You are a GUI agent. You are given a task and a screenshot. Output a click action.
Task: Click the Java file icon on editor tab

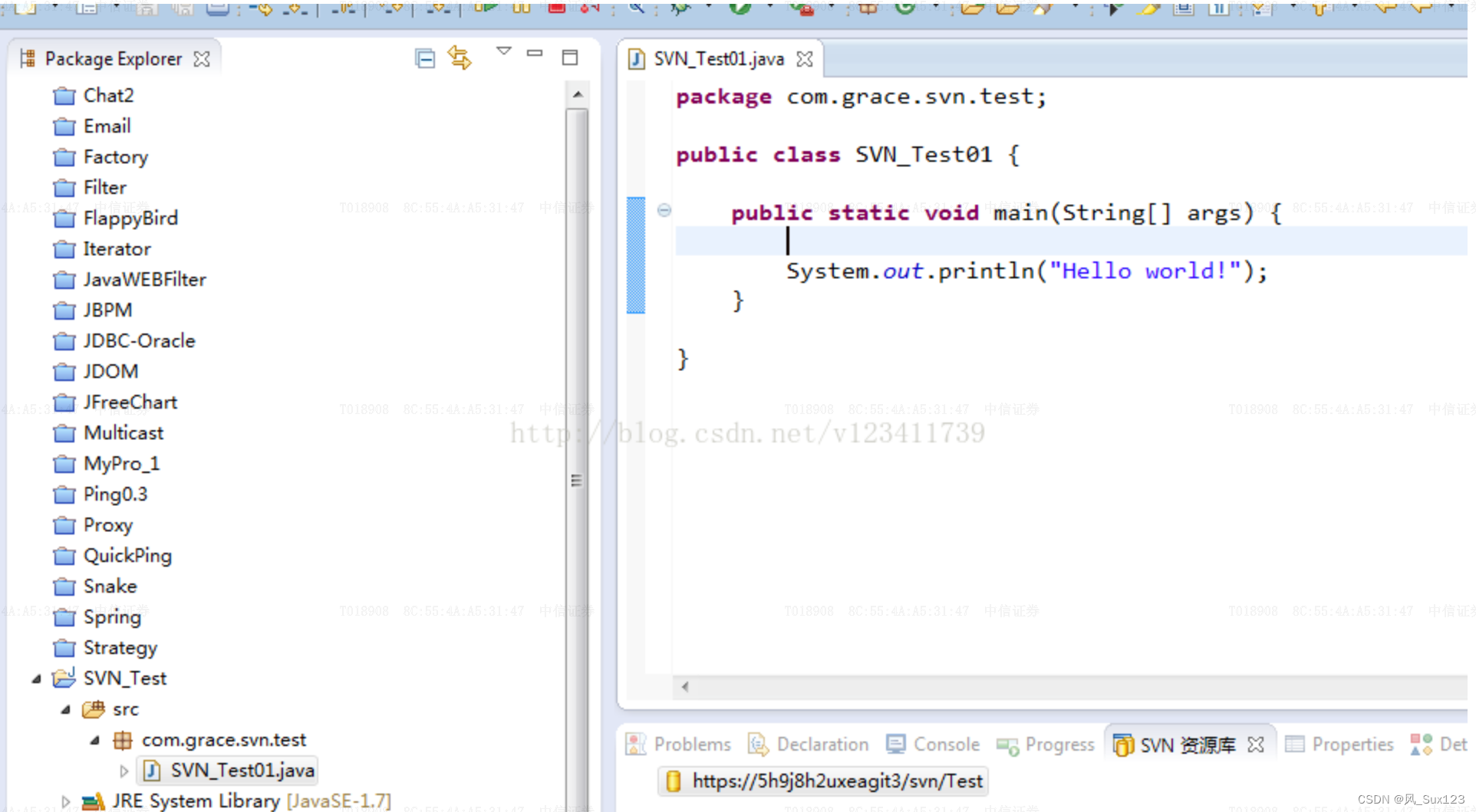637,59
